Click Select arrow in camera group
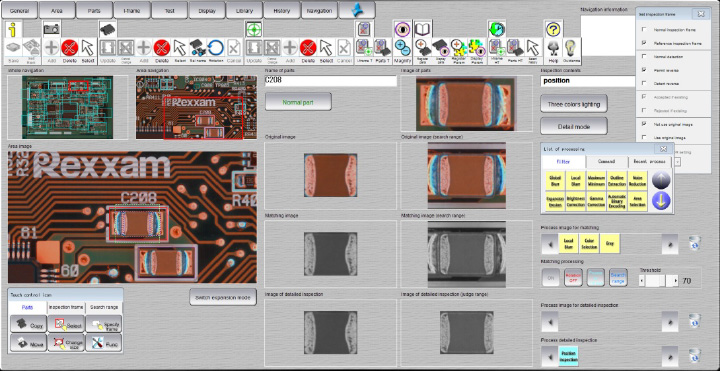Screen dimensions: 720x371 coord(88,51)
